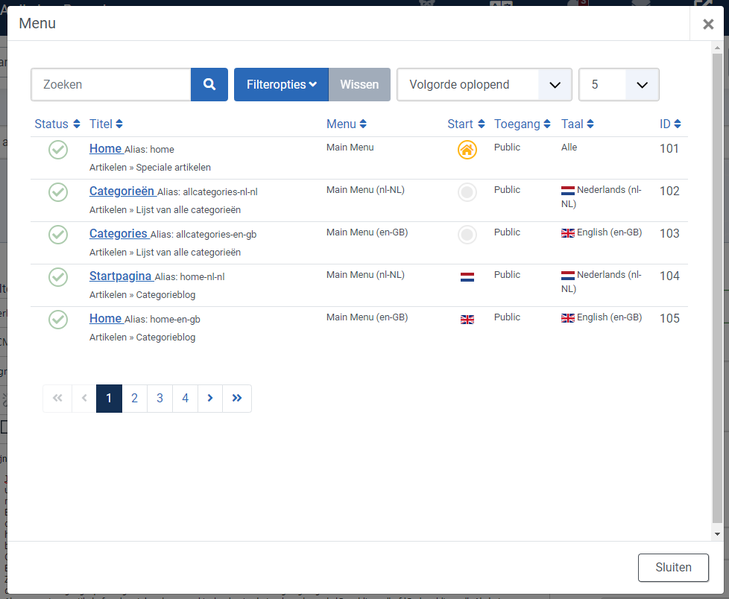Image resolution: width=729 pixels, height=599 pixels.
Task: Click UK flag start icon for ID 105
Action: pos(467,319)
